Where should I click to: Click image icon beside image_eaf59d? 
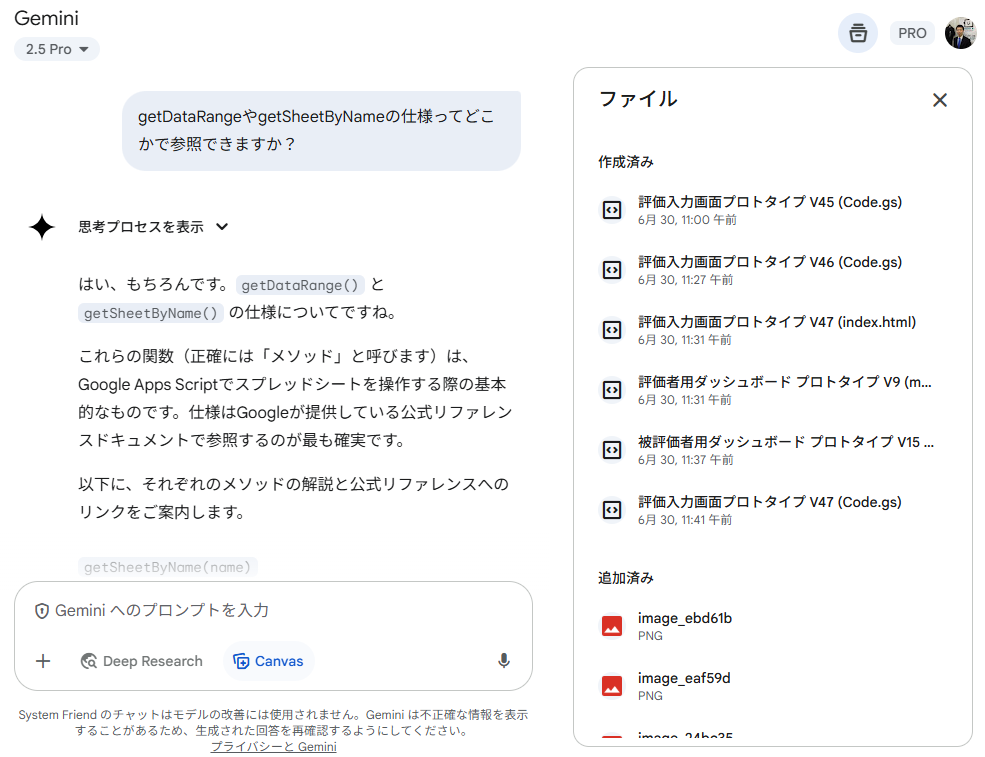click(612, 686)
